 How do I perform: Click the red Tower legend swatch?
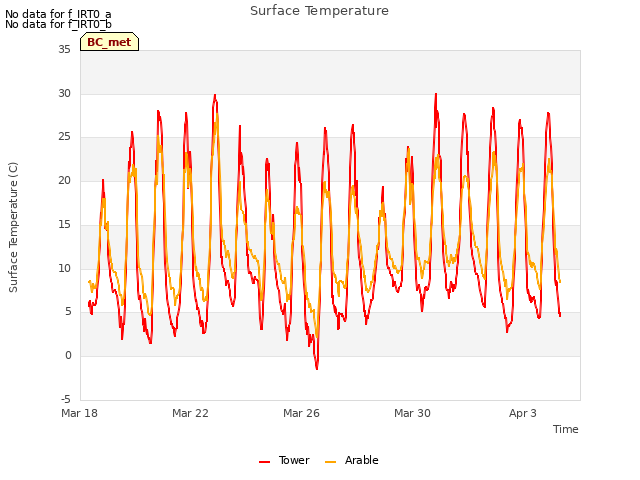pyautogui.click(x=264, y=462)
